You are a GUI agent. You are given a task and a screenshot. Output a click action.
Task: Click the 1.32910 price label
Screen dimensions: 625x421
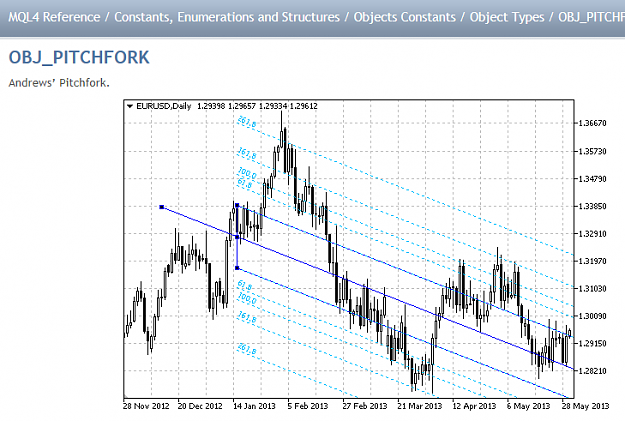pos(592,234)
